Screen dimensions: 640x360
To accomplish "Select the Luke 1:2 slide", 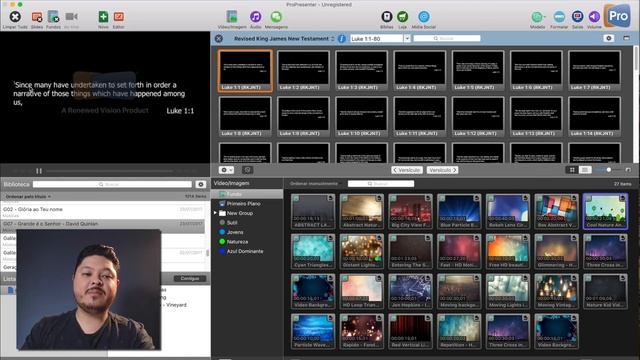I will (x=303, y=71).
